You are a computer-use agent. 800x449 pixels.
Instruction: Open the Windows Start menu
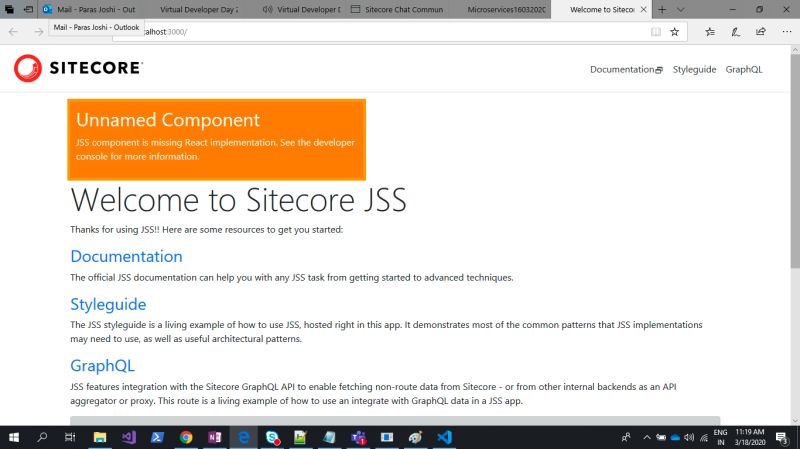14,437
